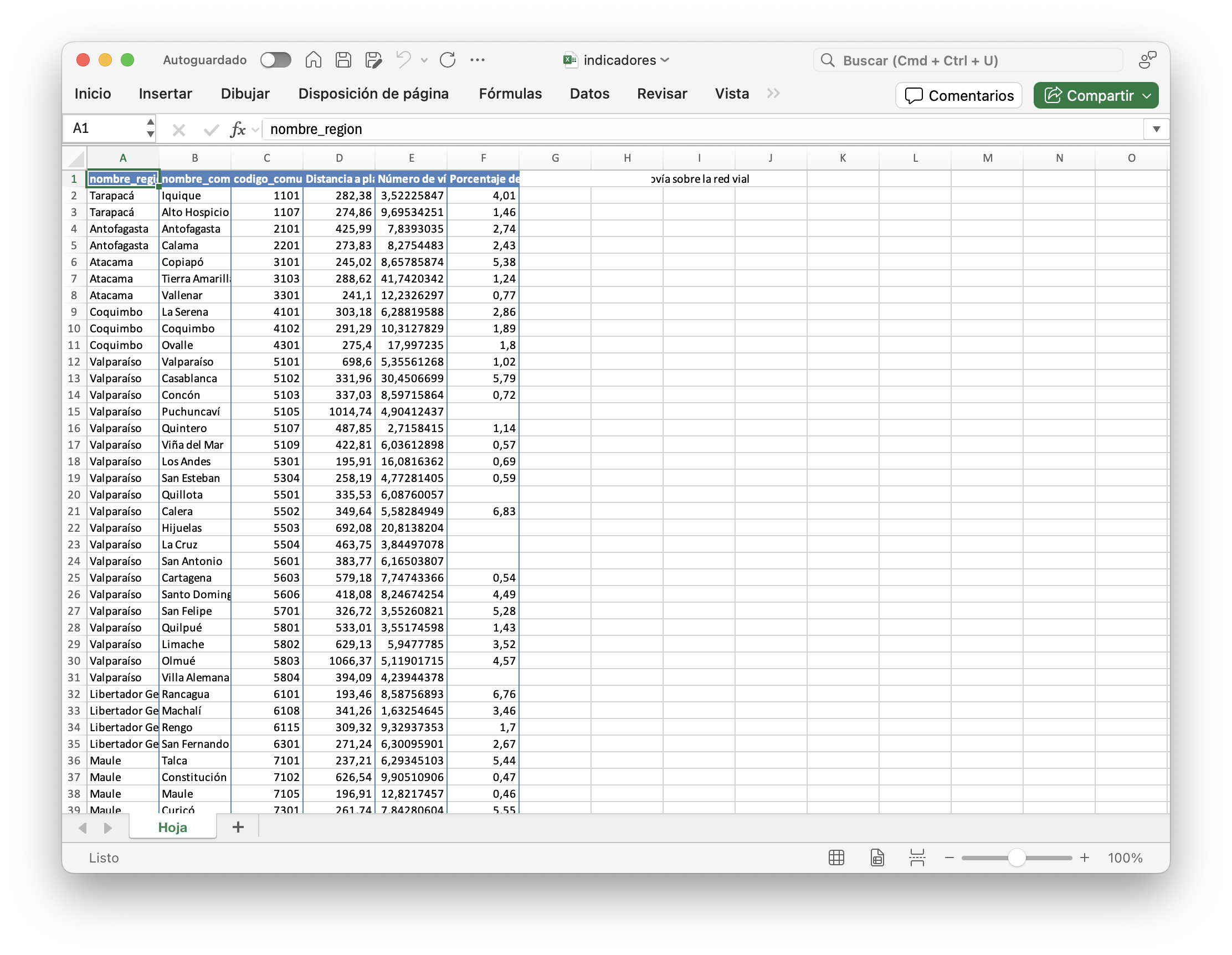The height and width of the screenshot is (955, 1232).
Task: Click the Redo circular arrow icon
Action: click(x=448, y=60)
